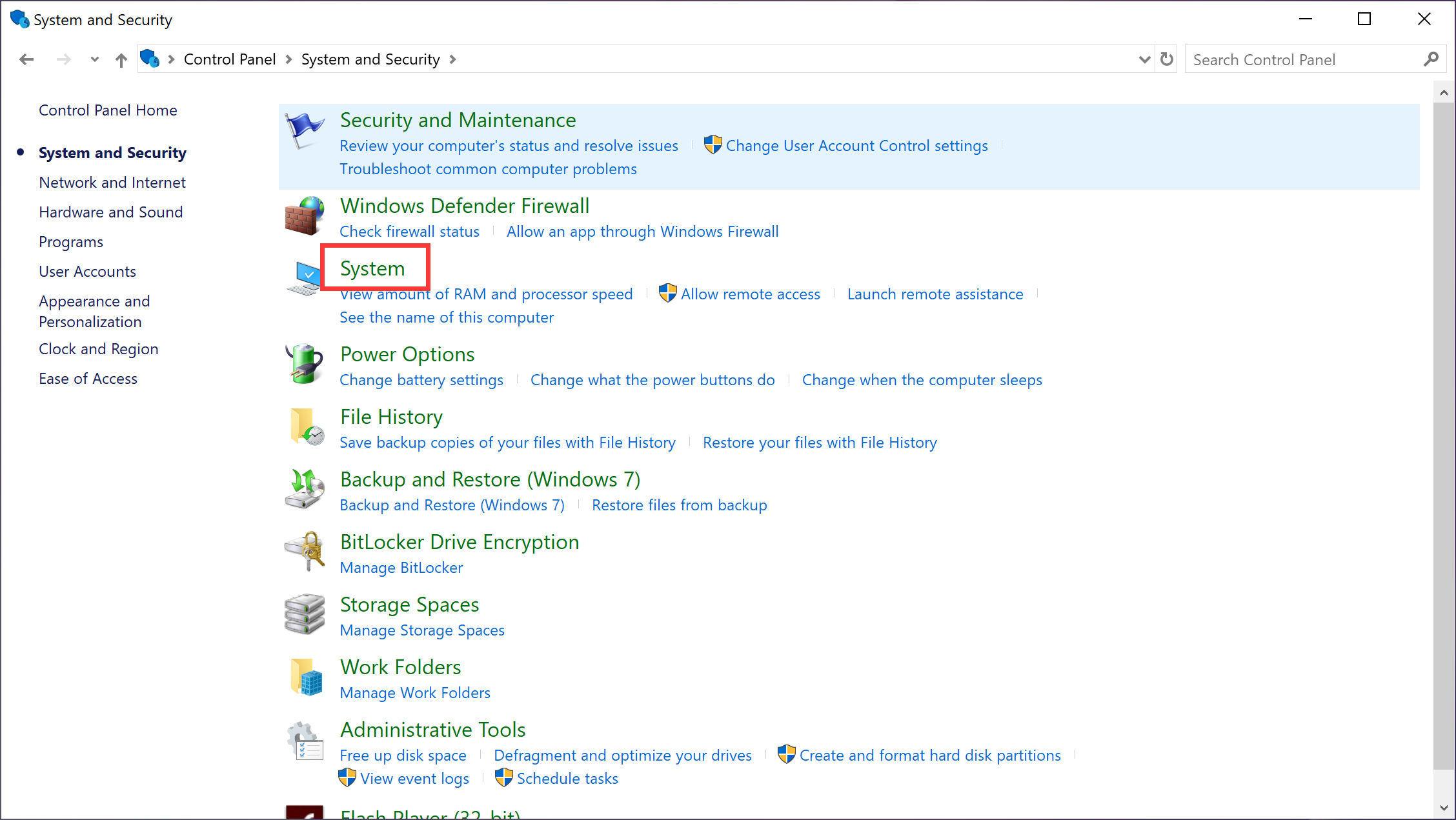The width and height of the screenshot is (1456, 820).
Task: Click Manage Storage Spaces link
Action: 422,630
